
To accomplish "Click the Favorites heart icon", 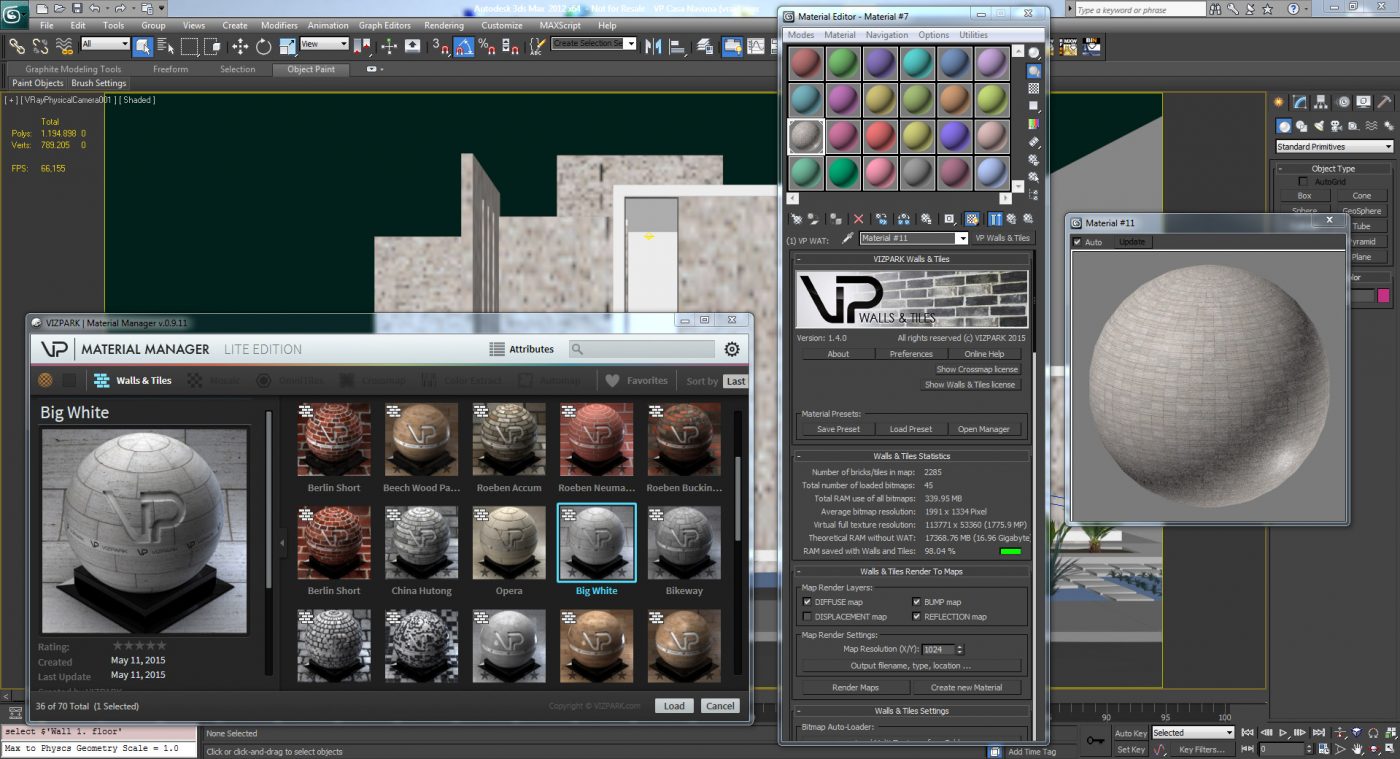I will pos(613,381).
